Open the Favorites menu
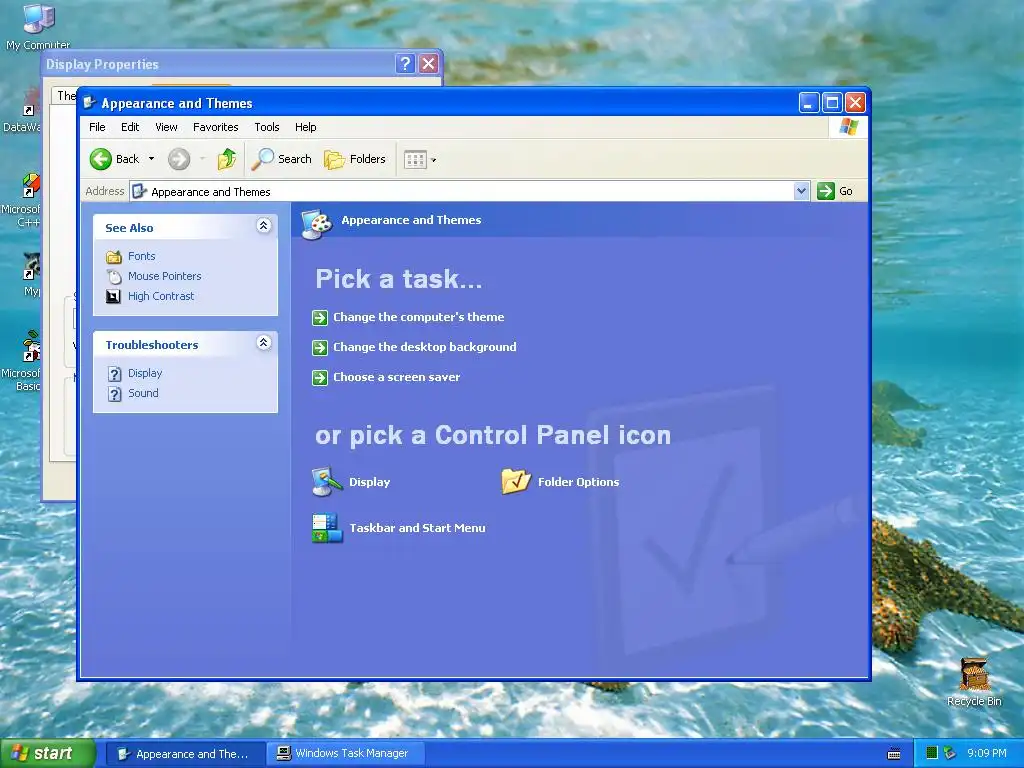1024x768 pixels. 216,127
